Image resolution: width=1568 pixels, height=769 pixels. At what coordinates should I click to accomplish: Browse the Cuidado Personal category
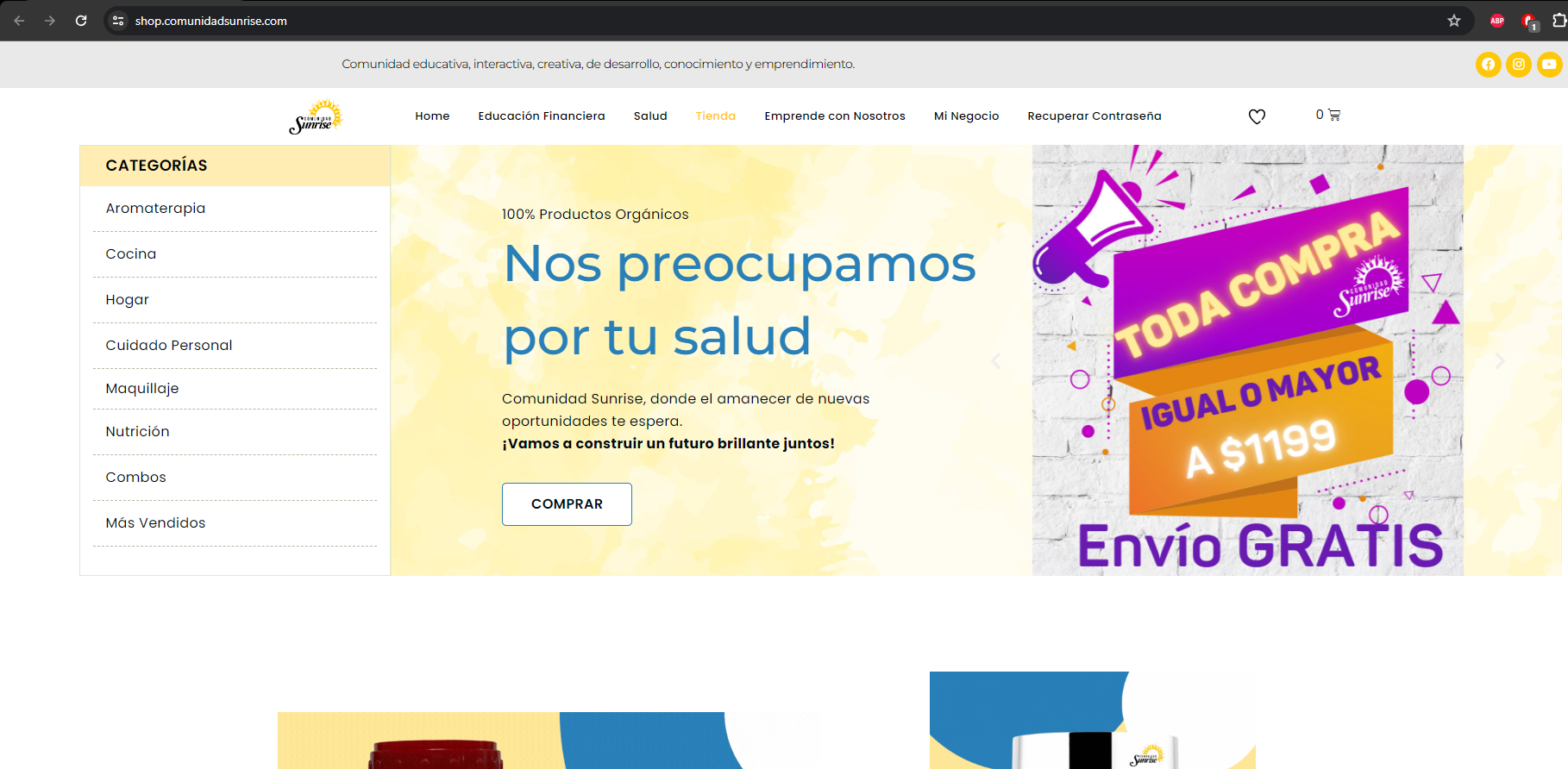[x=169, y=346]
